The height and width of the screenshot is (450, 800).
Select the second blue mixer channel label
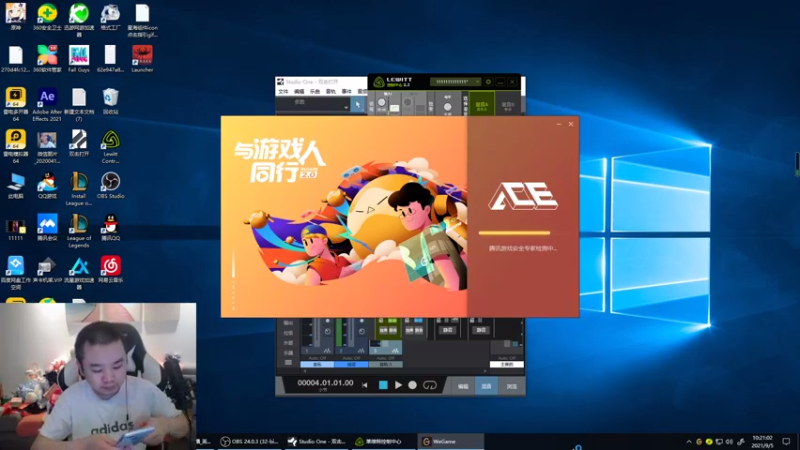click(x=351, y=364)
